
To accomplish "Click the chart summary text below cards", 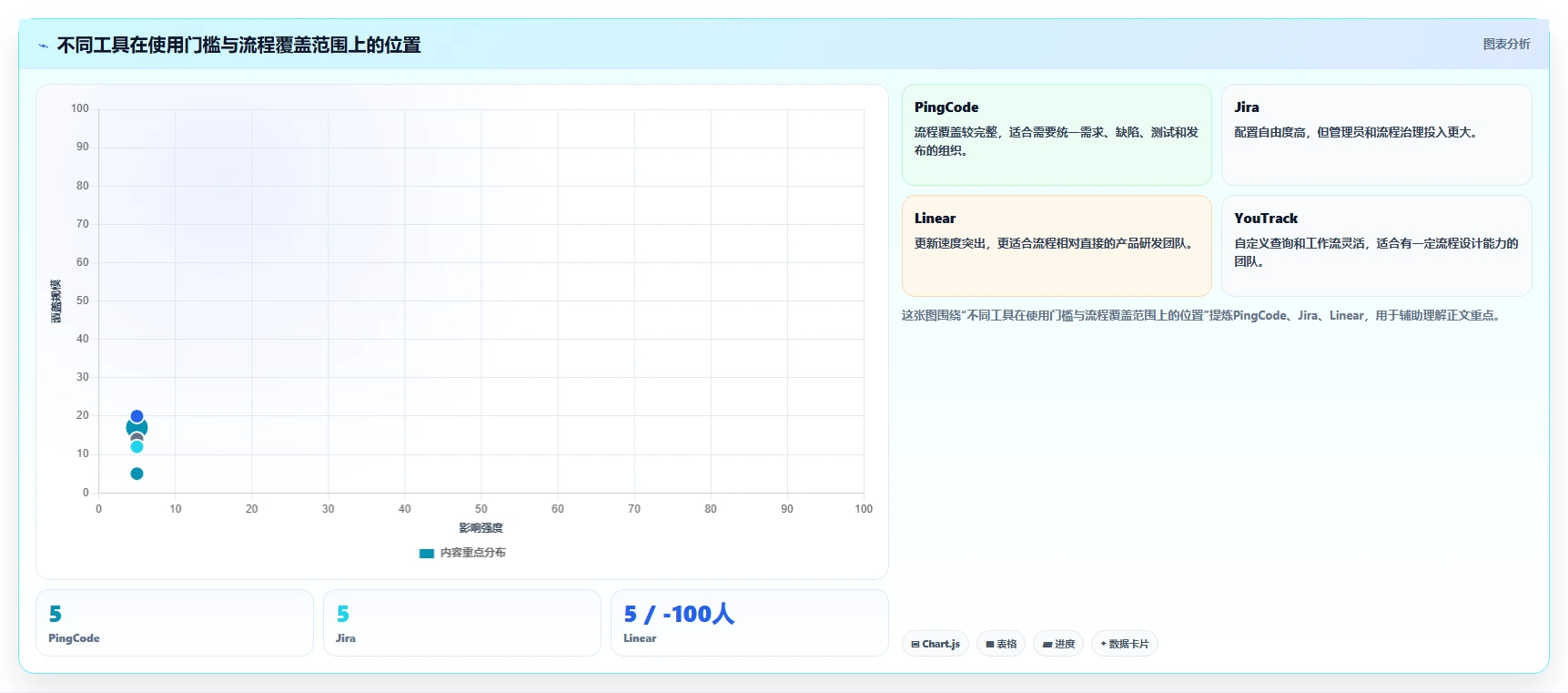I will tap(1202, 315).
